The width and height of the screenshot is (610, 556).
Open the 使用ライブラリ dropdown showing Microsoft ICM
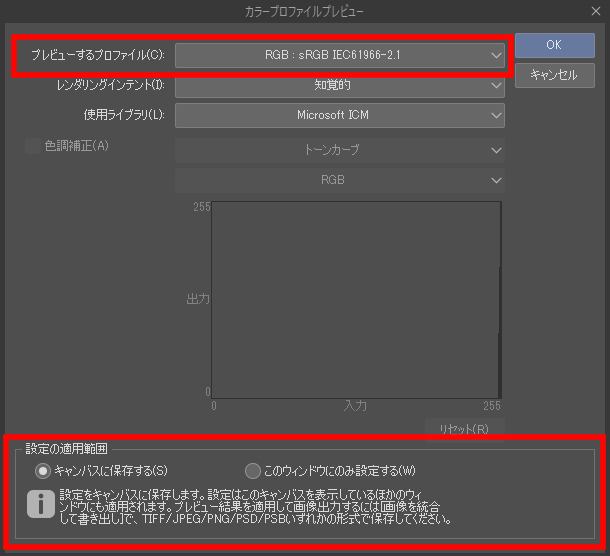point(340,115)
